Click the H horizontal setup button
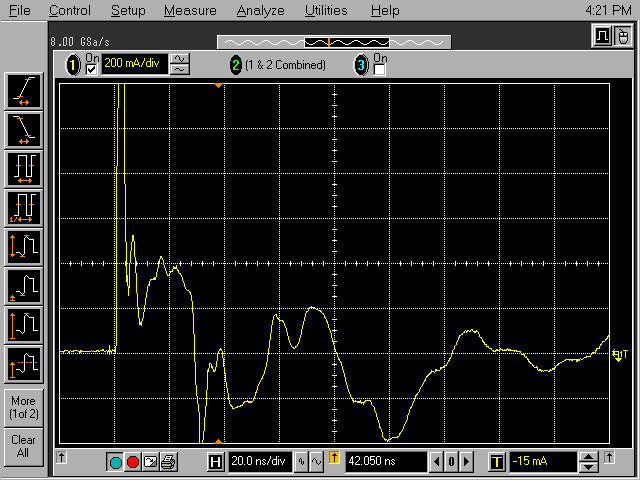 pyautogui.click(x=215, y=462)
